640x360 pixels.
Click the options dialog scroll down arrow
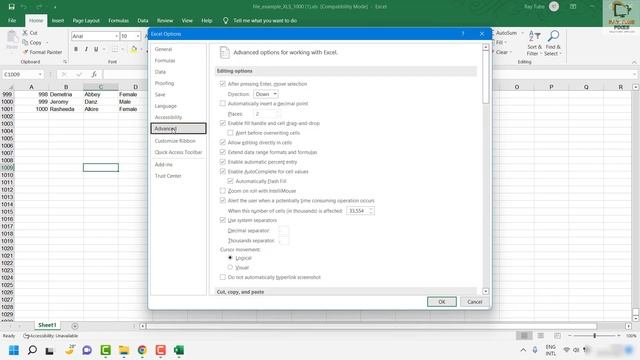[x=485, y=291]
